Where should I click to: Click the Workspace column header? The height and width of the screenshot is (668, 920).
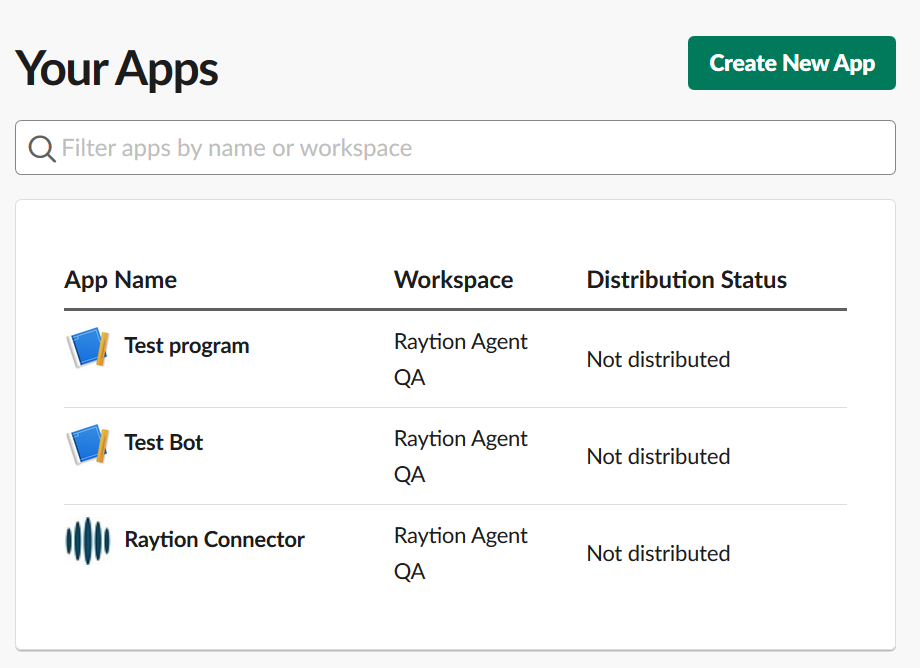(453, 280)
